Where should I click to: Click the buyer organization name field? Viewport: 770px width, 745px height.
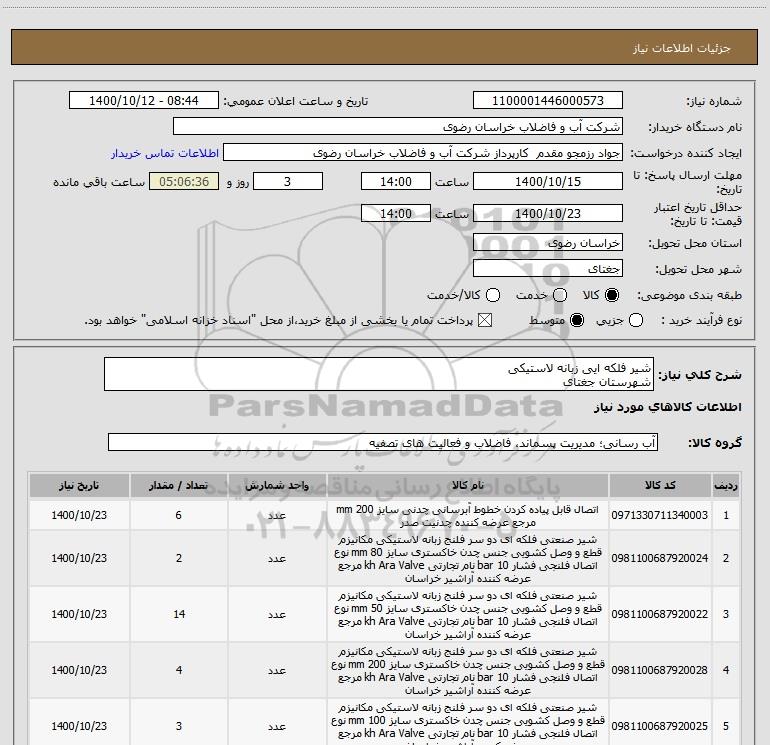click(398, 127)
